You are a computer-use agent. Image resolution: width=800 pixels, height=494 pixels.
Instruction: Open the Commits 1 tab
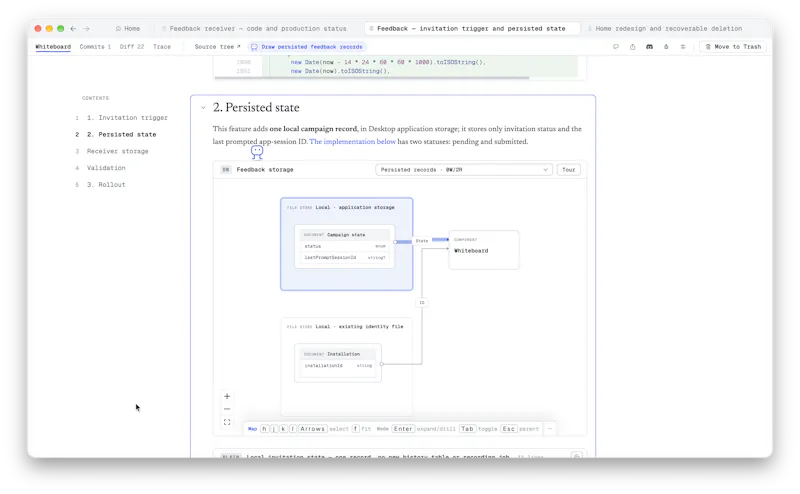click(95, 46)
